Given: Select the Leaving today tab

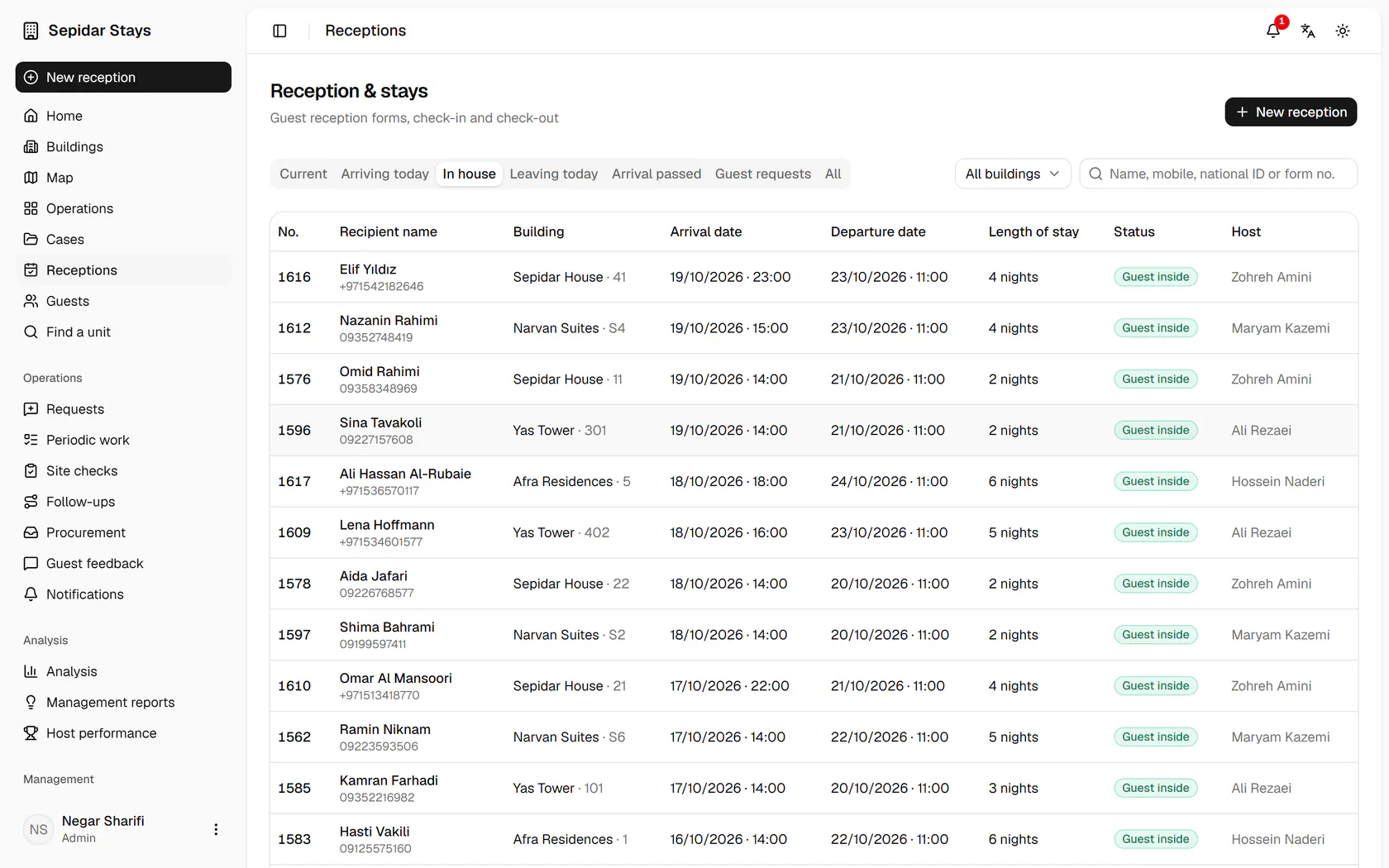Looking at the screenshot, I should click(x=553, y=174).
